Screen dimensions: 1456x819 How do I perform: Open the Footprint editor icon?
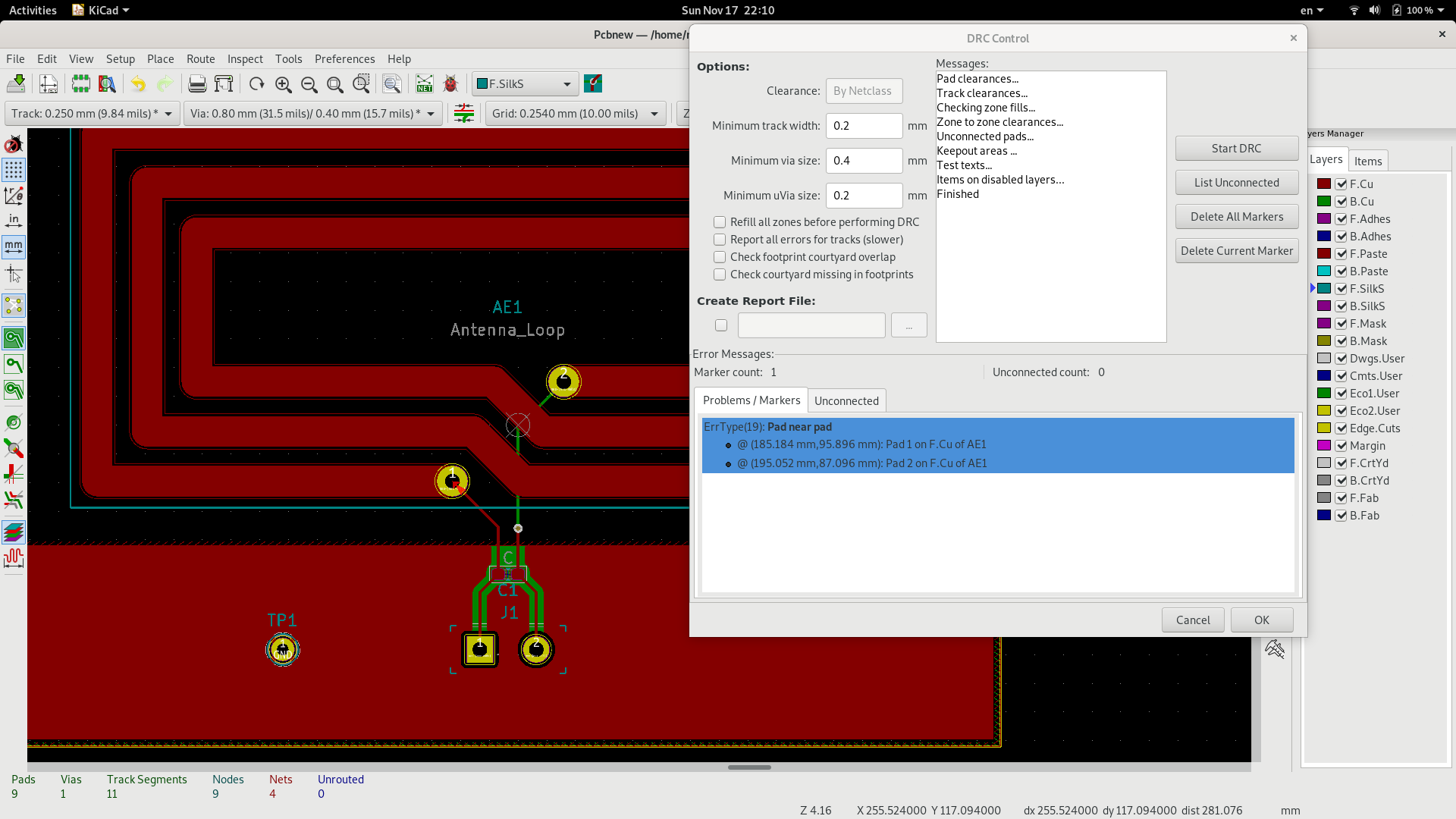(x=80, y=84)
